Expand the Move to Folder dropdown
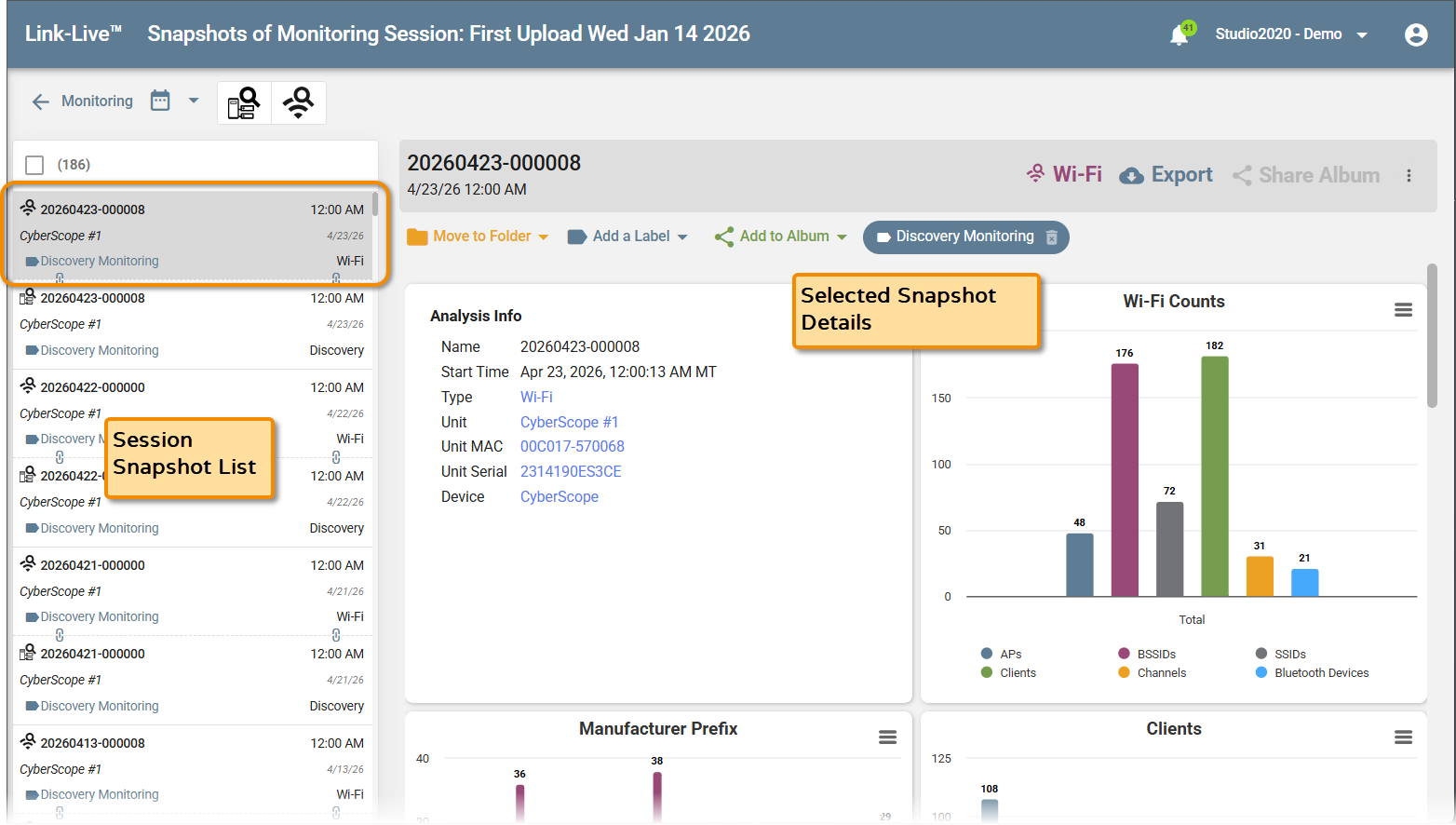1456x825 pixels. click(478, 237)
